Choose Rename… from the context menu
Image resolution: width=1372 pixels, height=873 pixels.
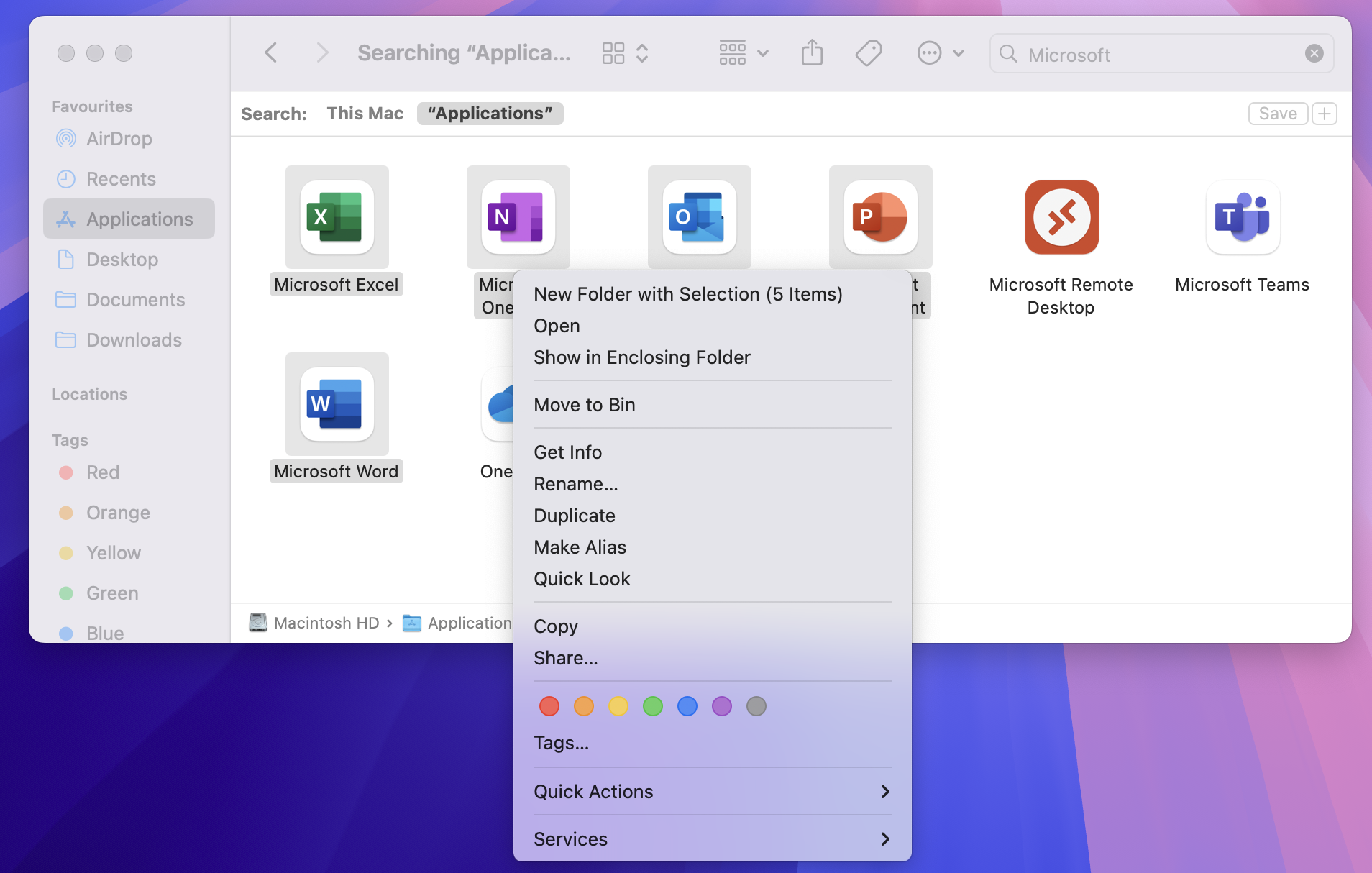[x=713, y=484]
